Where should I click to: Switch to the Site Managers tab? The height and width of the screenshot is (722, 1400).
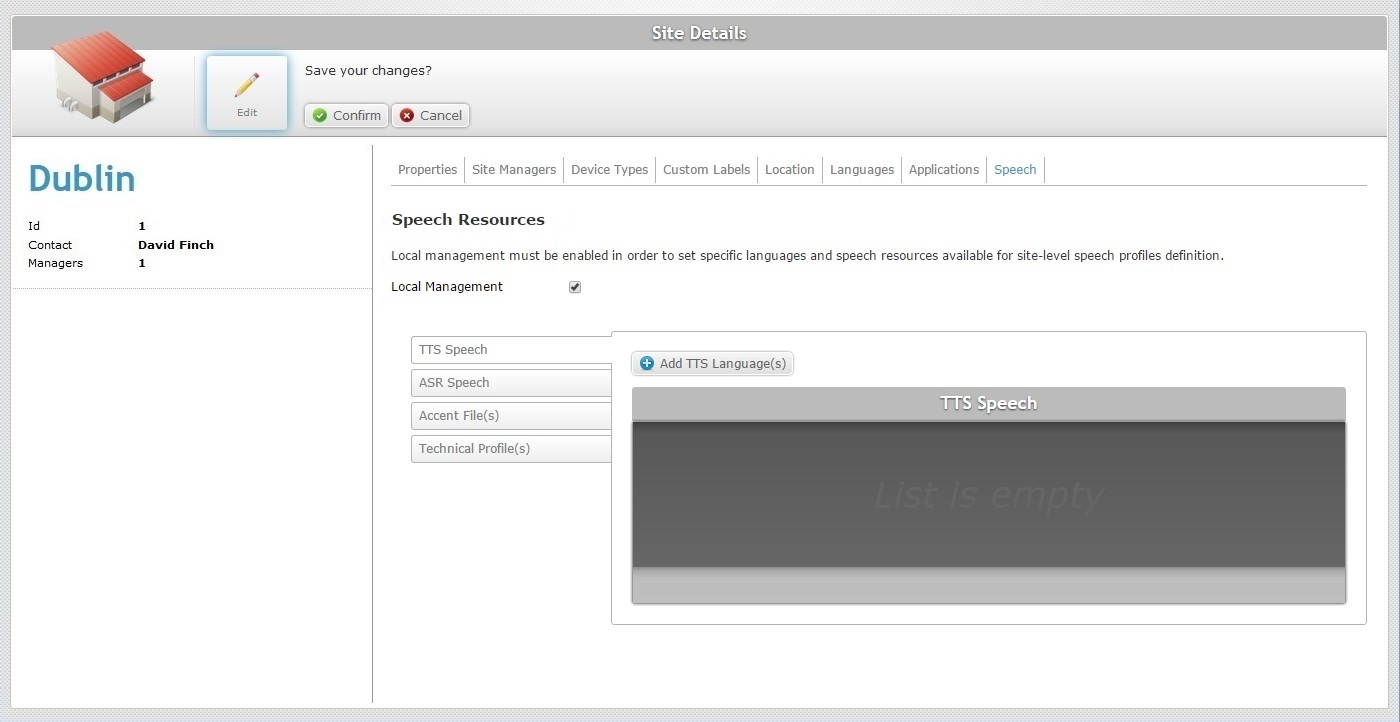tap(514, 170)
